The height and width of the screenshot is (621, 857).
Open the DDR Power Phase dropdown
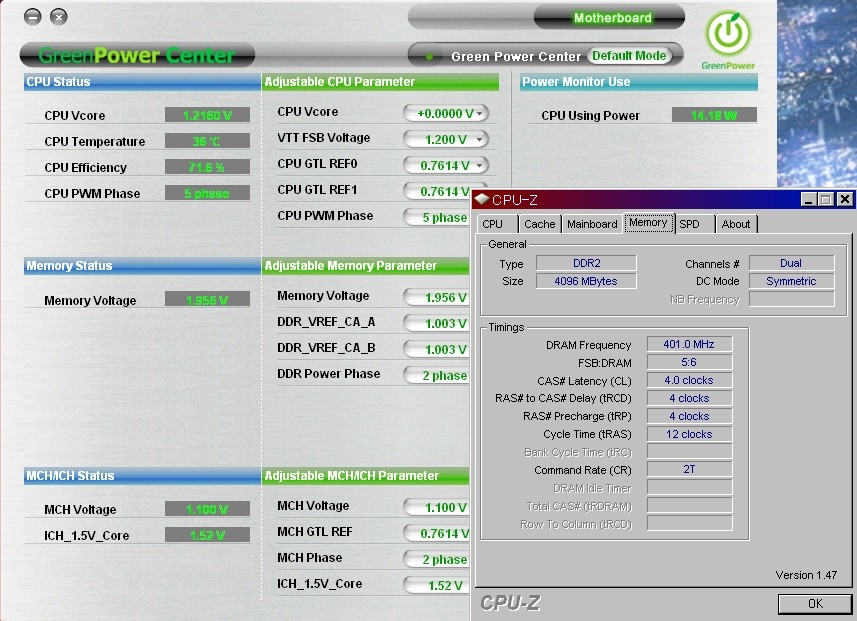coord(437,376)
